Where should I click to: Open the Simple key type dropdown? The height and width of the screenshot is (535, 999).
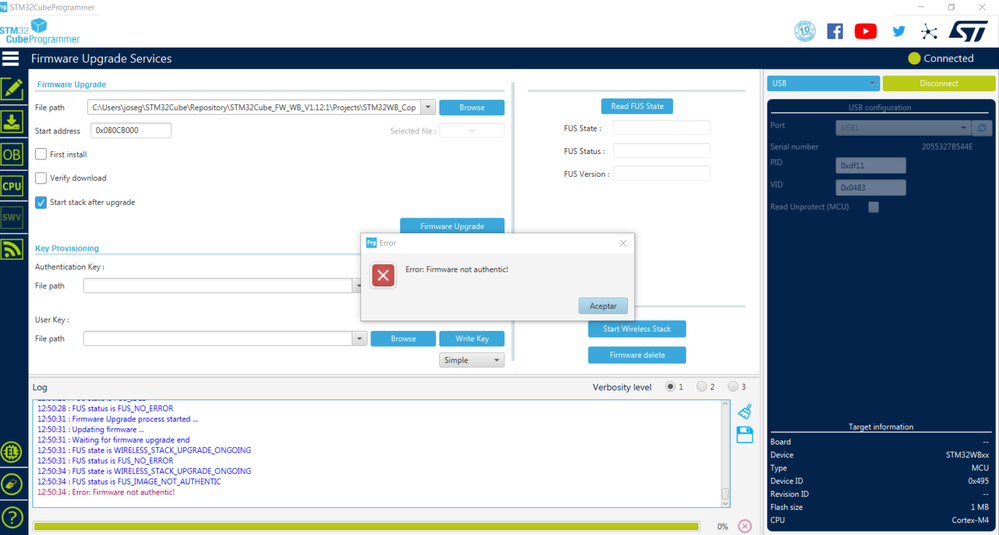tap(471, 360)
